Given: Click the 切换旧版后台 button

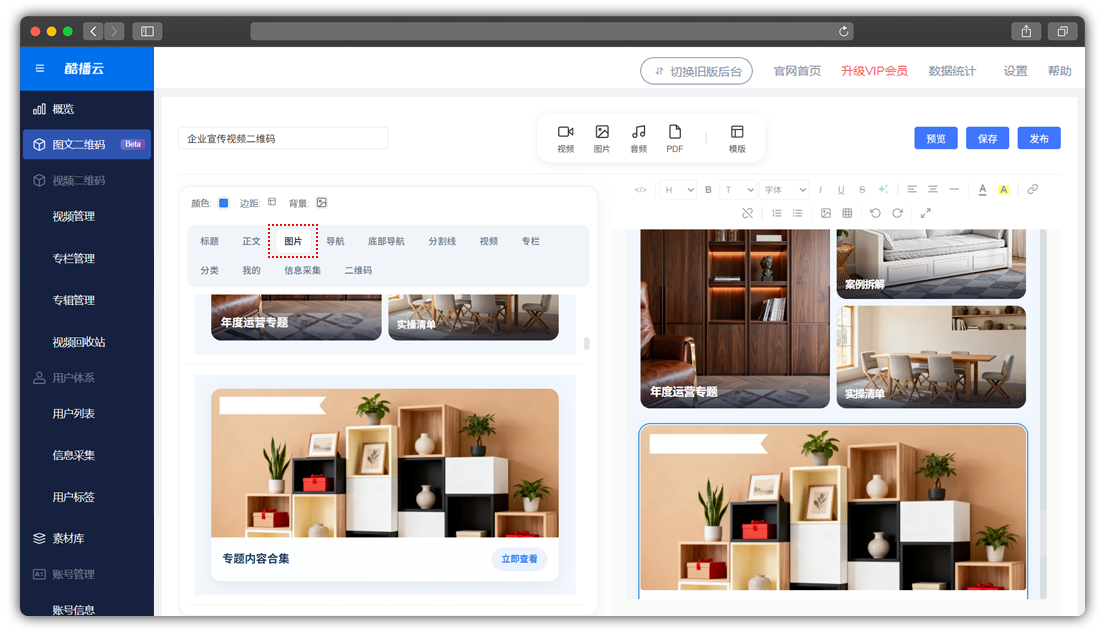Looking at the screenshot, I should coord(696,71).
